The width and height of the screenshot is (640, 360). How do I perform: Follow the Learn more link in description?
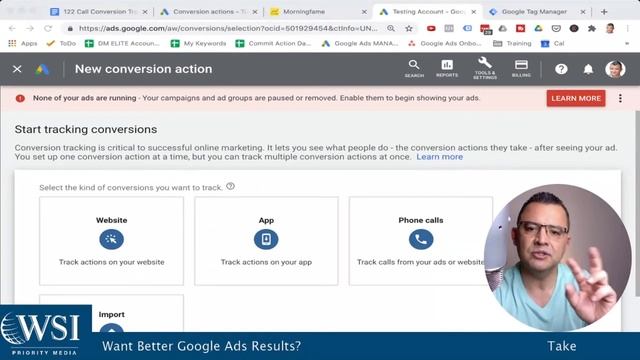click(x=440, y=157)
